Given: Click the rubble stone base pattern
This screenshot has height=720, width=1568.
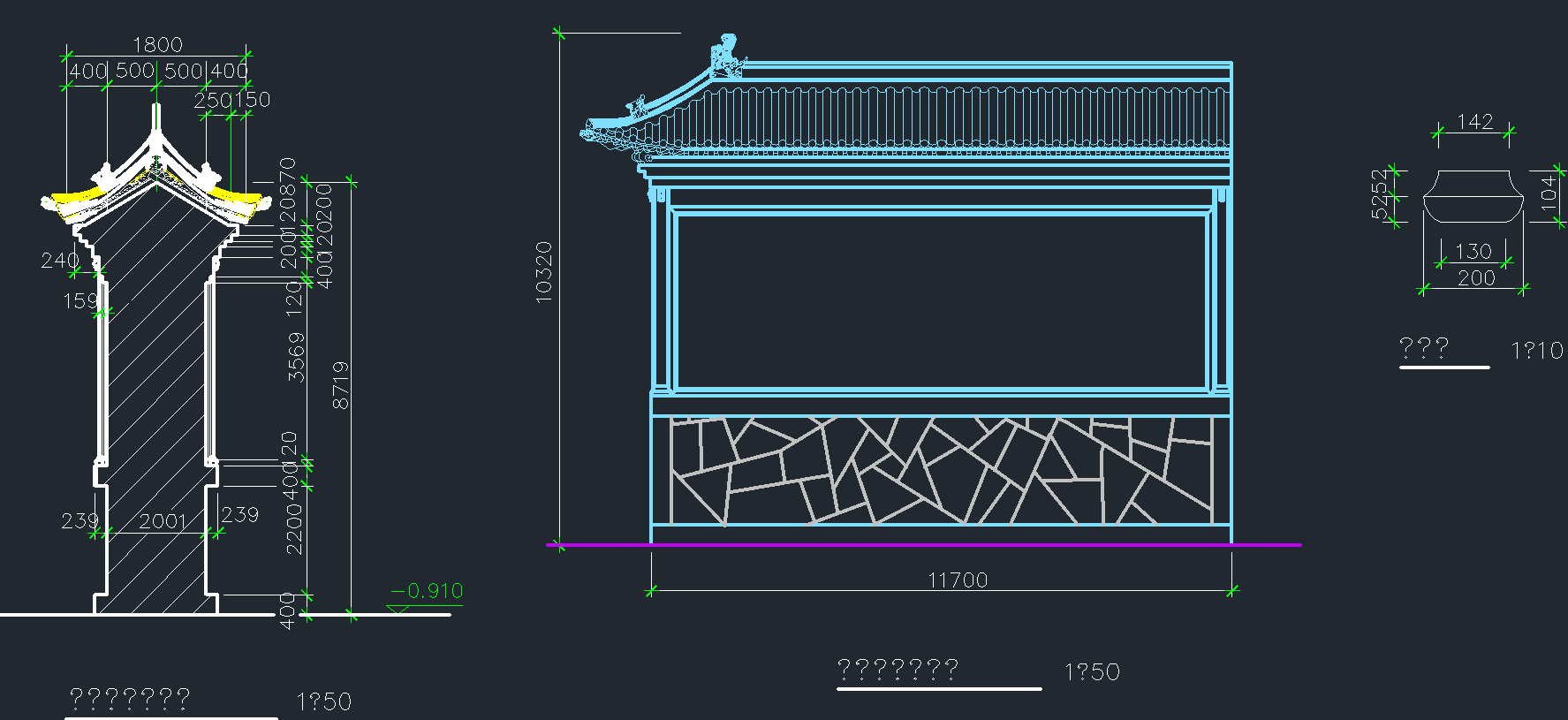Looking at the screenshot, I should coord(940,470).
